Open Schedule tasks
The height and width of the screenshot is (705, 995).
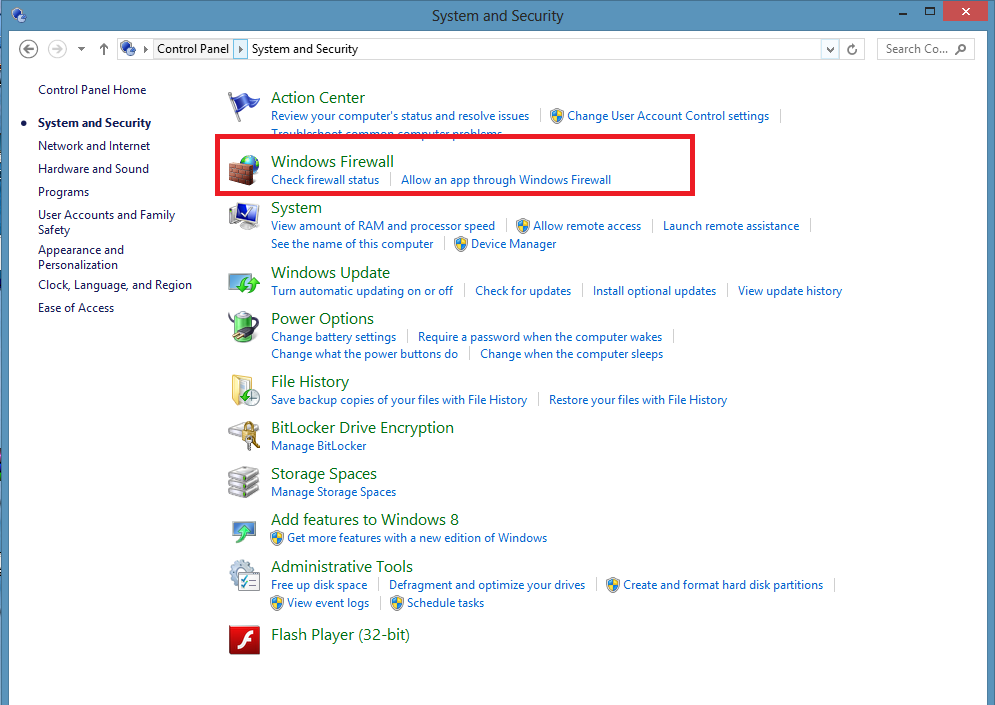(x=445, y=603)
